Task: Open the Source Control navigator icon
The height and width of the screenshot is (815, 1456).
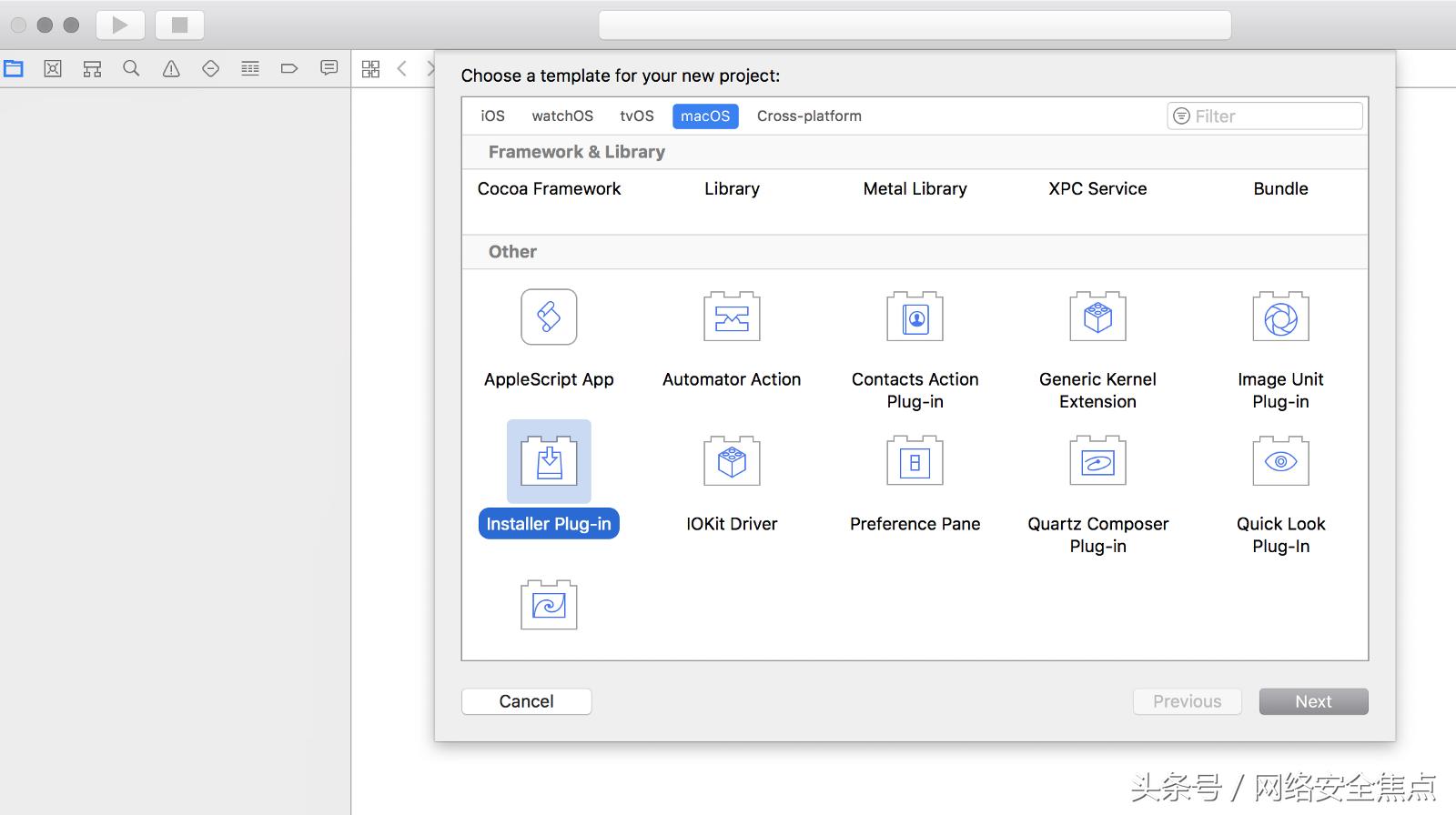Action: pyautogui.click(x=53, y=68)
